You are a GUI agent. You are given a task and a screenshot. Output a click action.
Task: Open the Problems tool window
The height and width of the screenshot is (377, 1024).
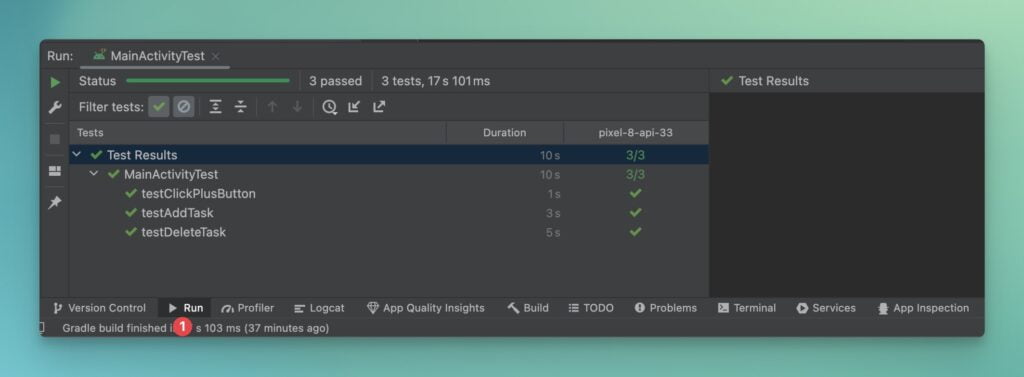tap(665, 308)
